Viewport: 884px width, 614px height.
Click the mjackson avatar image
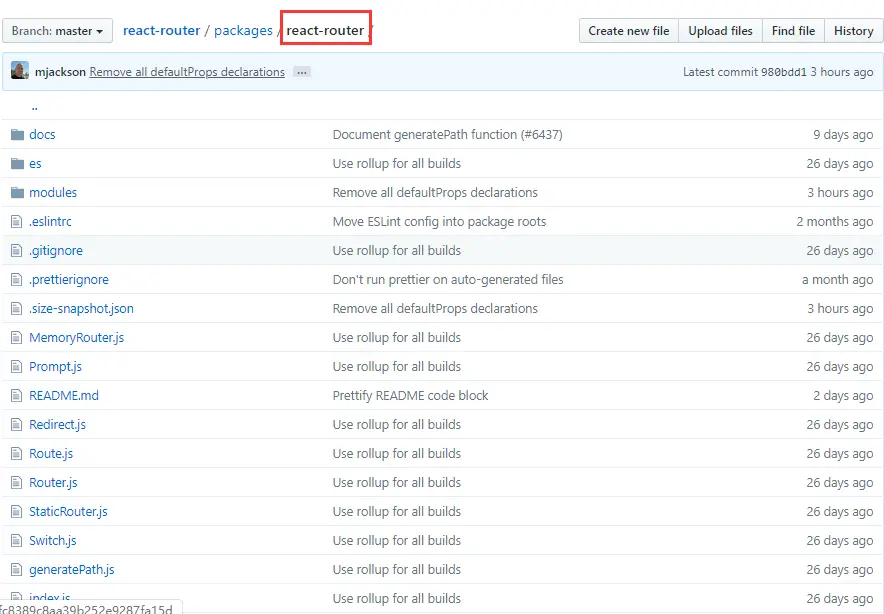(x=20, y=70)
